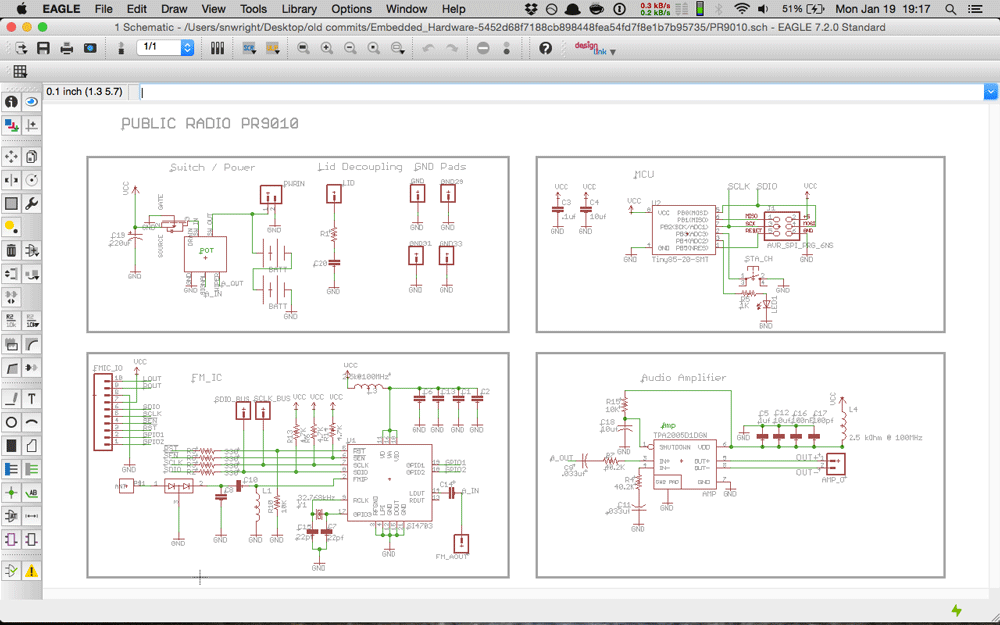This screenshot has height=625, width=1000.
Task: Select the Bus draw tool
Action: pos(11,469)
